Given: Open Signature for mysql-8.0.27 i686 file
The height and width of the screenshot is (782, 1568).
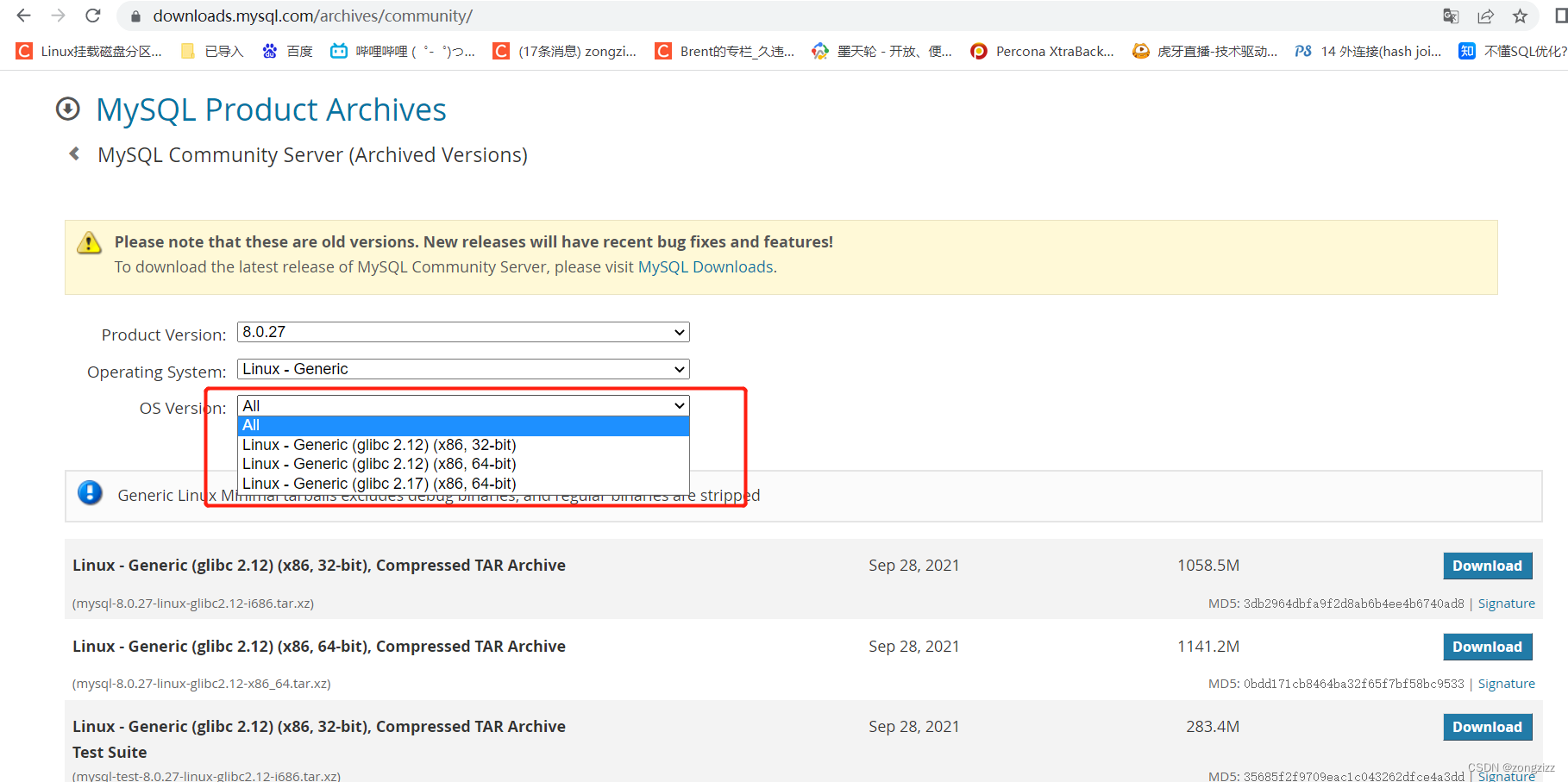Looking at the screenshot, I should 1506,604.
